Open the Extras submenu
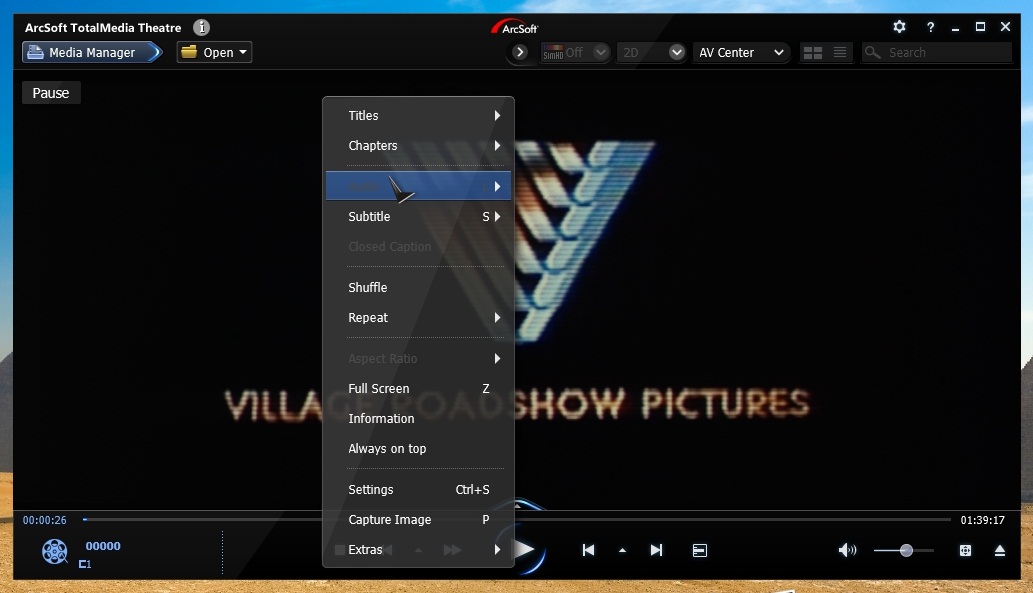1033x593 pixels. pos(418,550)
